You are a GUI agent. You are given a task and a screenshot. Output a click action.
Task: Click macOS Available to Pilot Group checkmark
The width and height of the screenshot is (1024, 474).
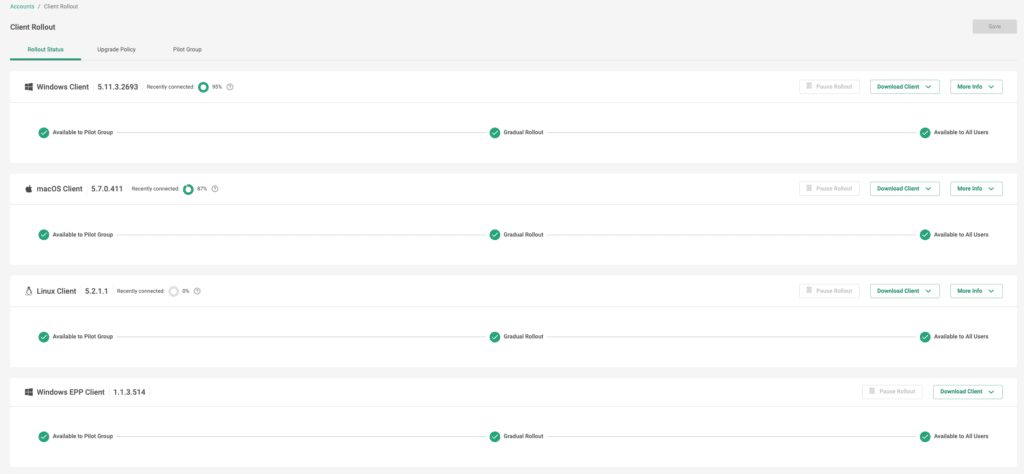pyautogui.click(x=44, y=234)
